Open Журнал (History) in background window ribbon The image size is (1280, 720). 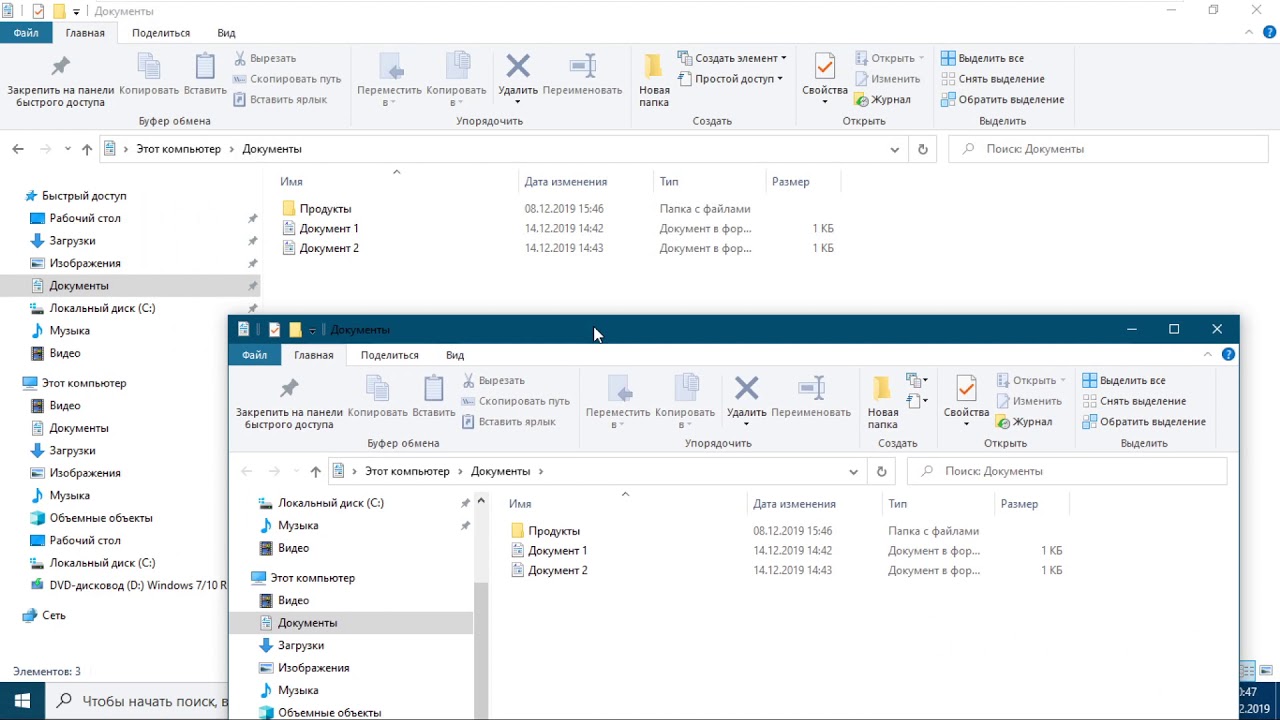click(x=882, y=100)
